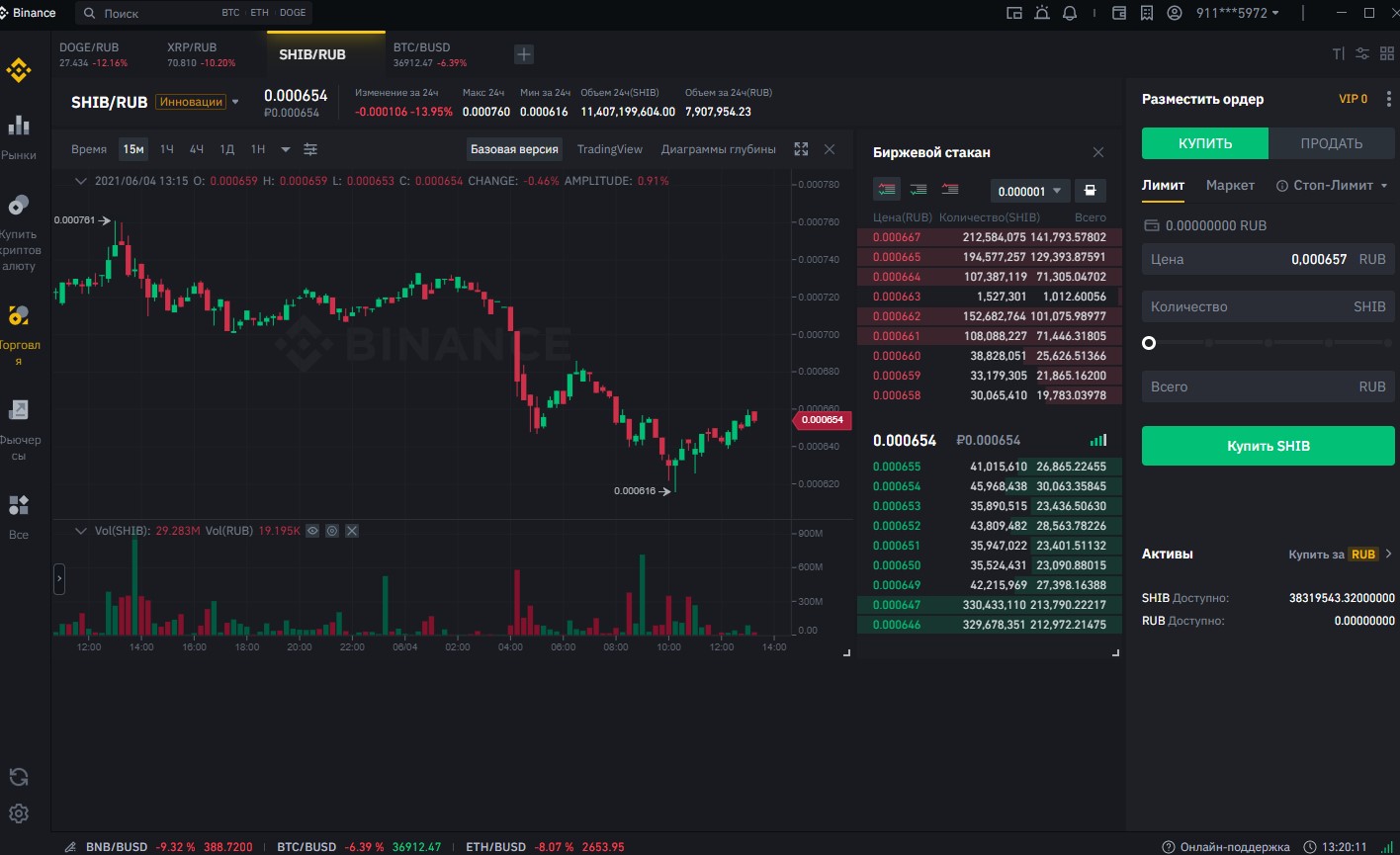
Task: Click the Инновации tag
Action: (x=191, y=102)
